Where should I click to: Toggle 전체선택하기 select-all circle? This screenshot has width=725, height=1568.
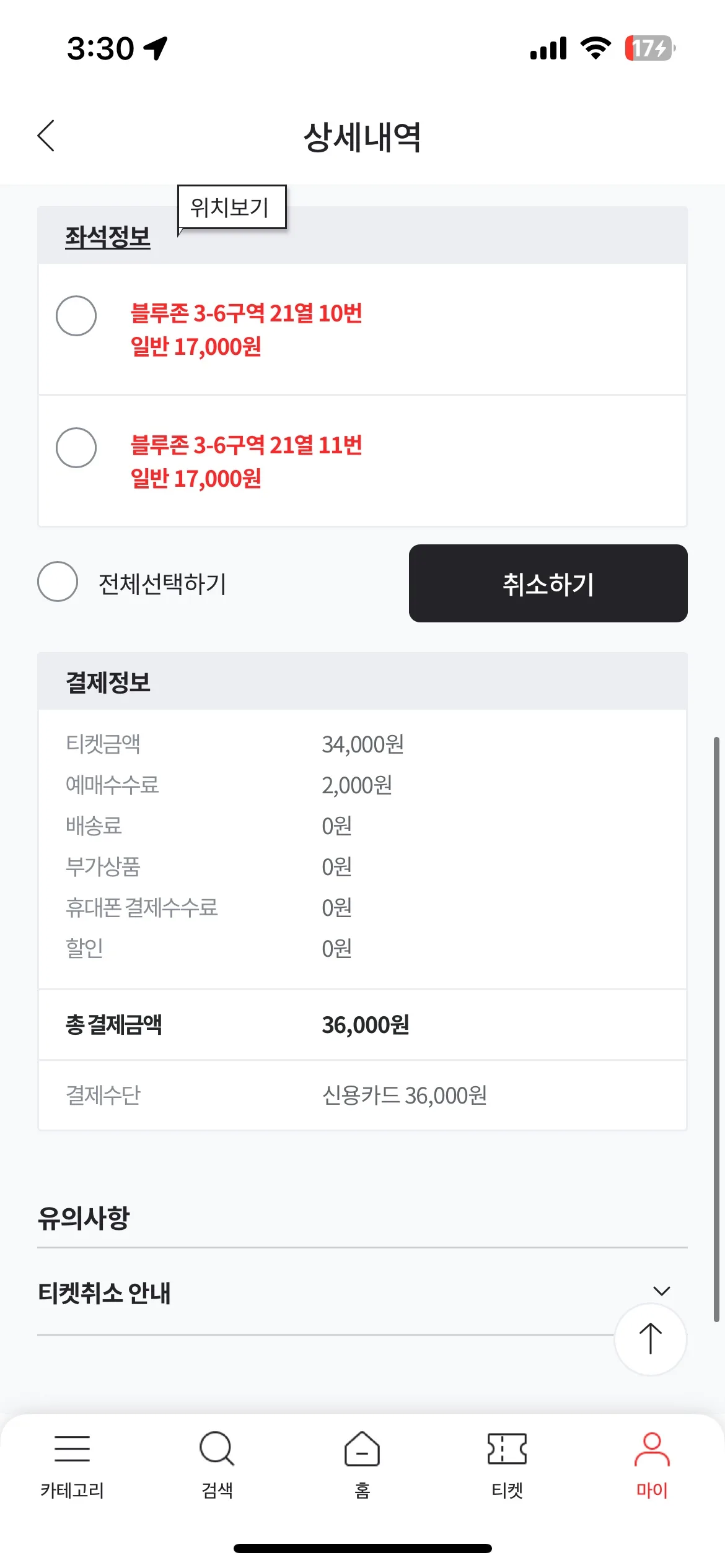point(58,581)
